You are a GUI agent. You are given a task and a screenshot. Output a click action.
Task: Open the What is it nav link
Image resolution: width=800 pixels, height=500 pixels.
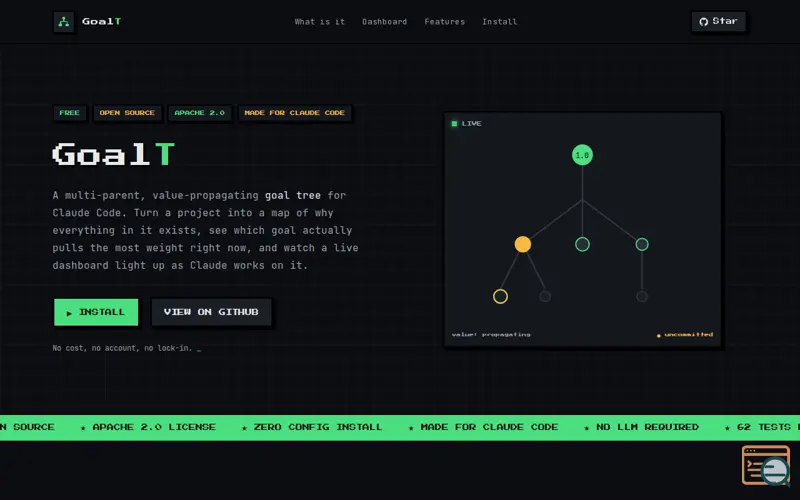319,22
